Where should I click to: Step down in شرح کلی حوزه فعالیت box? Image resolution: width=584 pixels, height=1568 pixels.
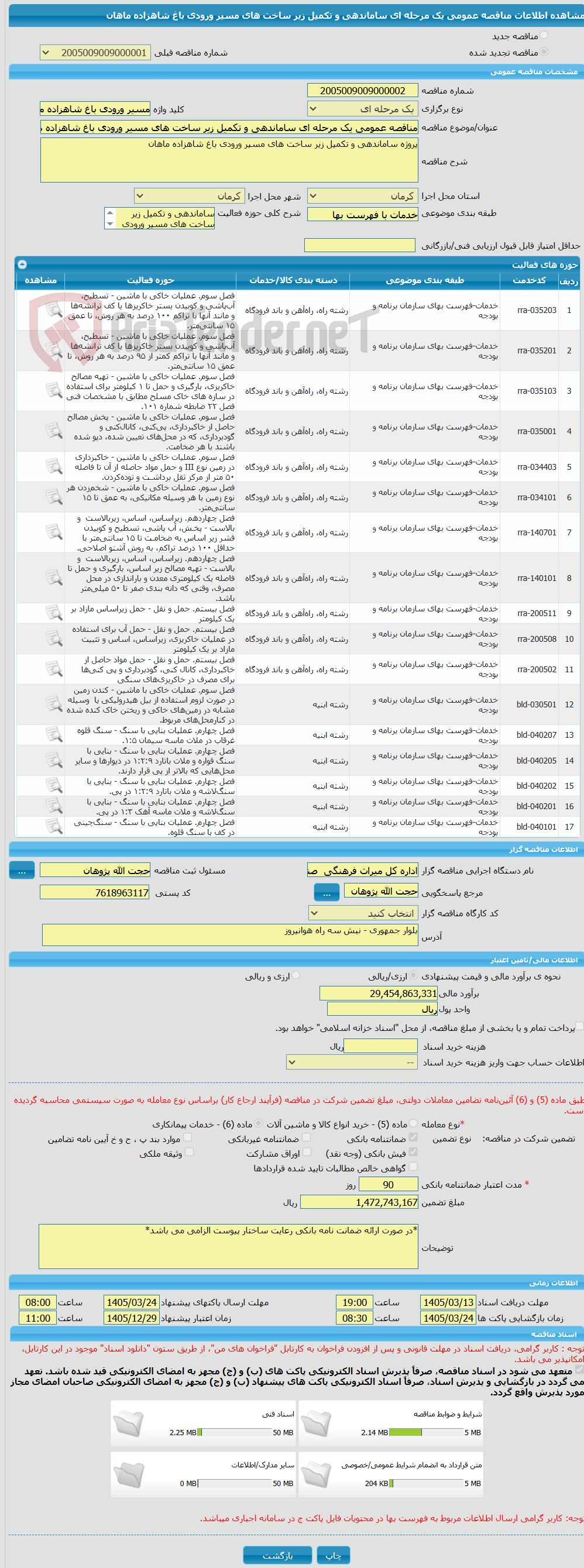pos(109,224)
